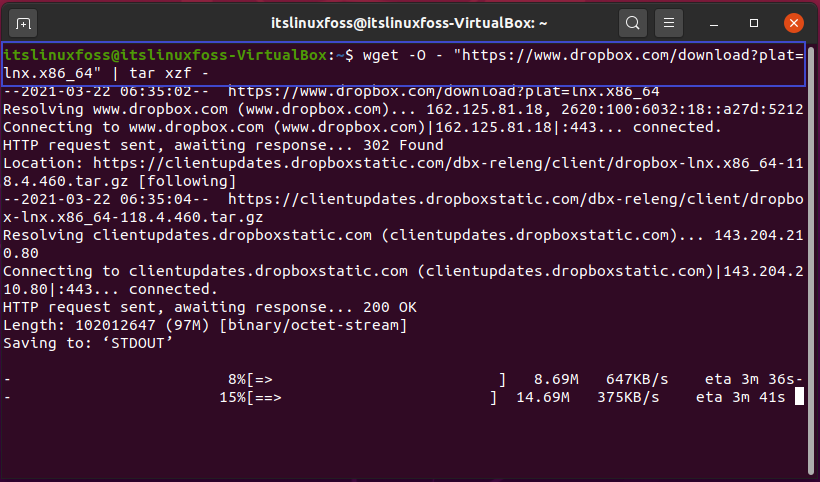The height and width of the screenshot is (482, 820).
Task: Click the '--2021-03-22 06:35:04--' timestamp
Action: [106, 199]
